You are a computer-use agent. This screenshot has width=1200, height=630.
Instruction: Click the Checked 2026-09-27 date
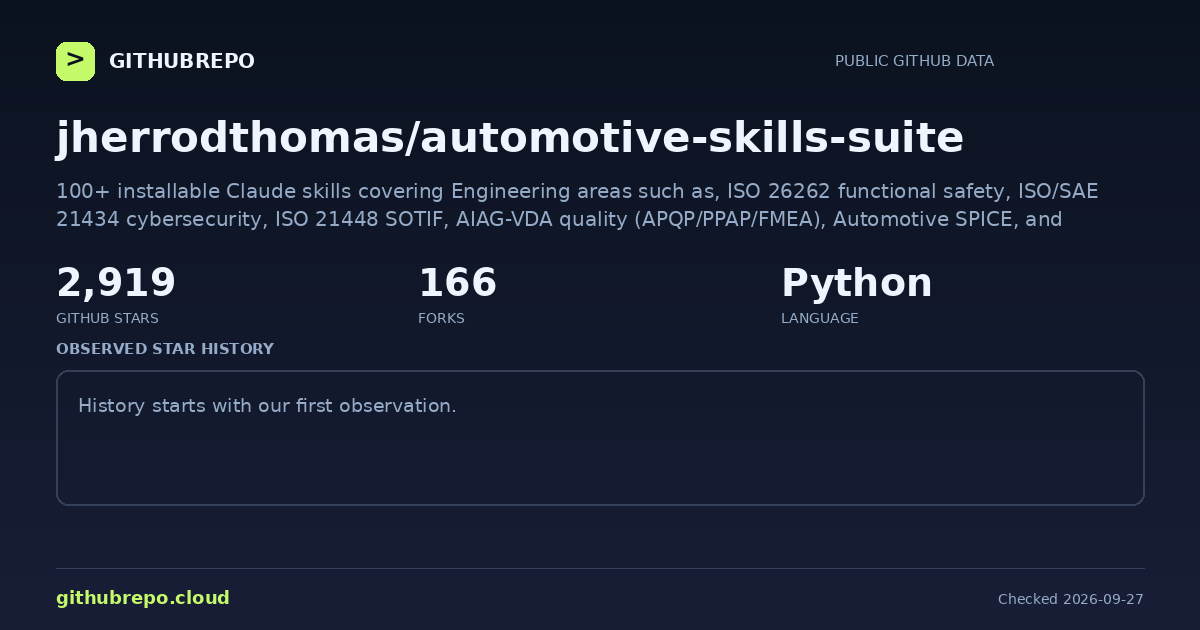coord(1070,599)
